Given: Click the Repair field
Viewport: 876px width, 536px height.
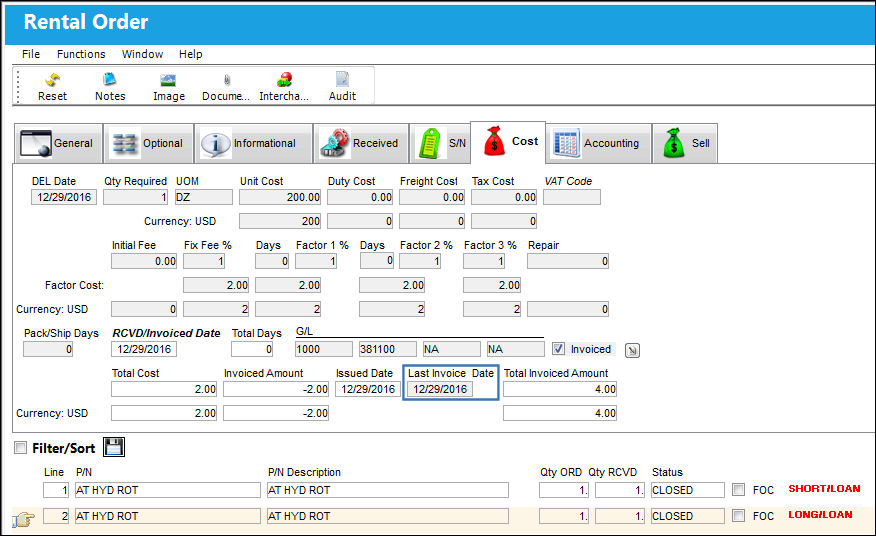Looking at the screenshot, I should 568,261.
